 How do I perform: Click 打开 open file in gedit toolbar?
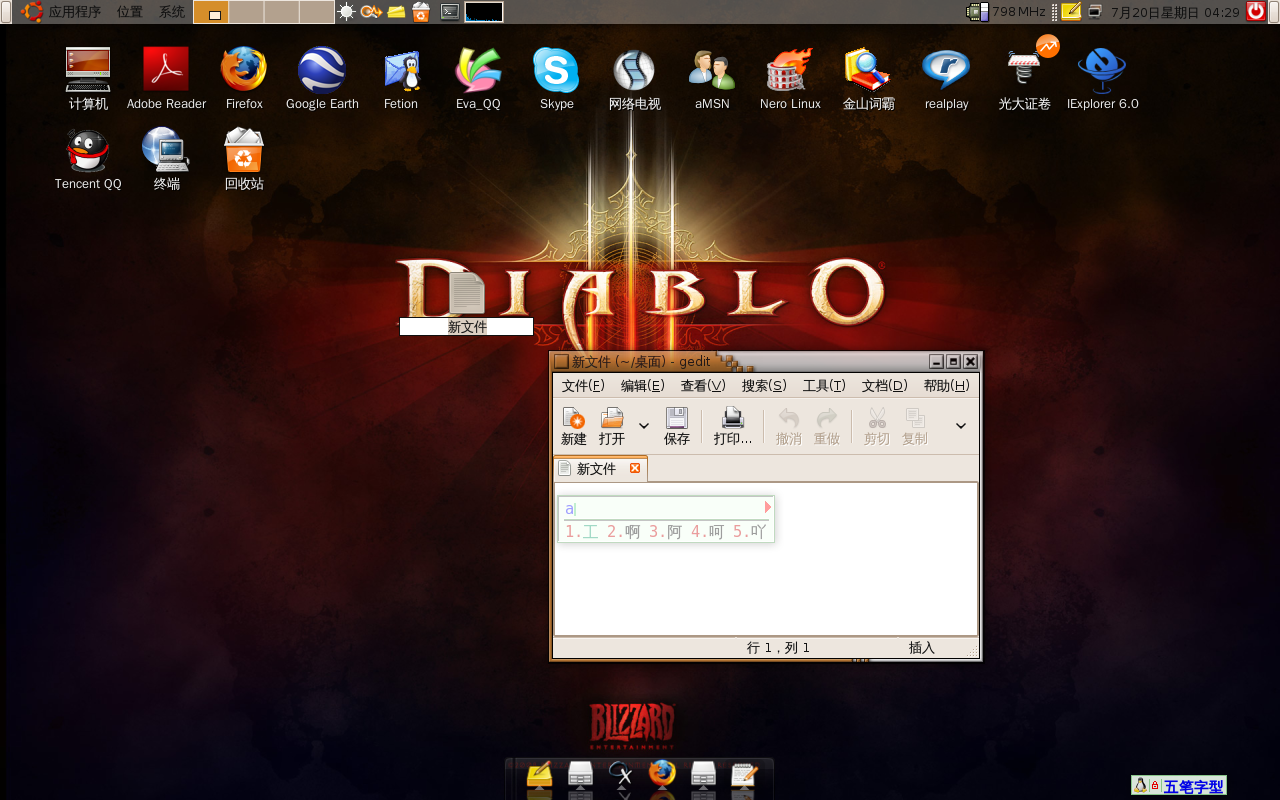[x=612, y=426]
